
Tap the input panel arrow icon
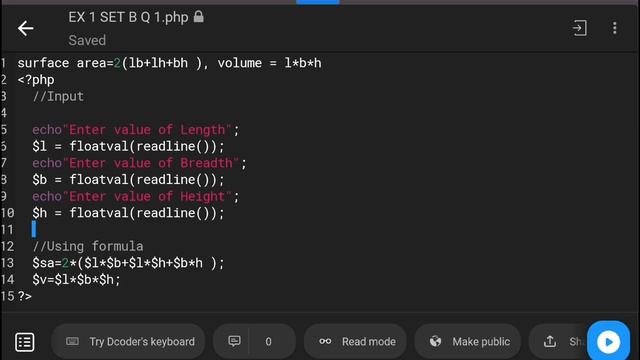tap(580, 28)
